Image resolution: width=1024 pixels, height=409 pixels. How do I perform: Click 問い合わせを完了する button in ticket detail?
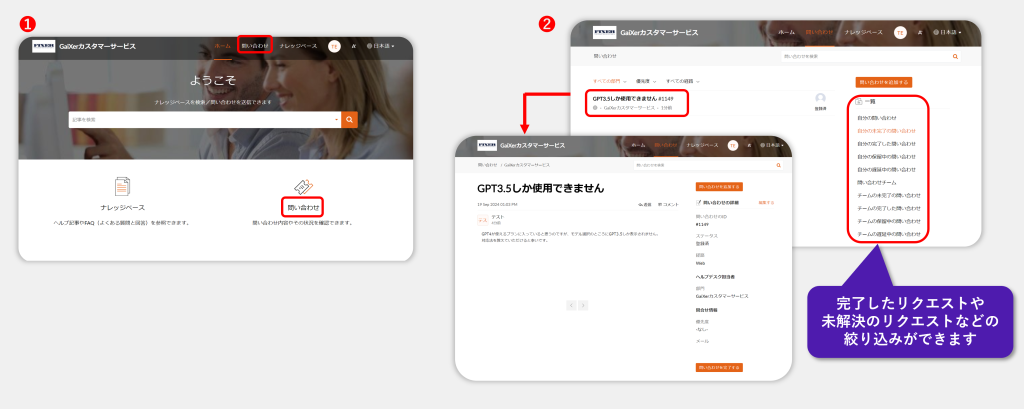719,367
